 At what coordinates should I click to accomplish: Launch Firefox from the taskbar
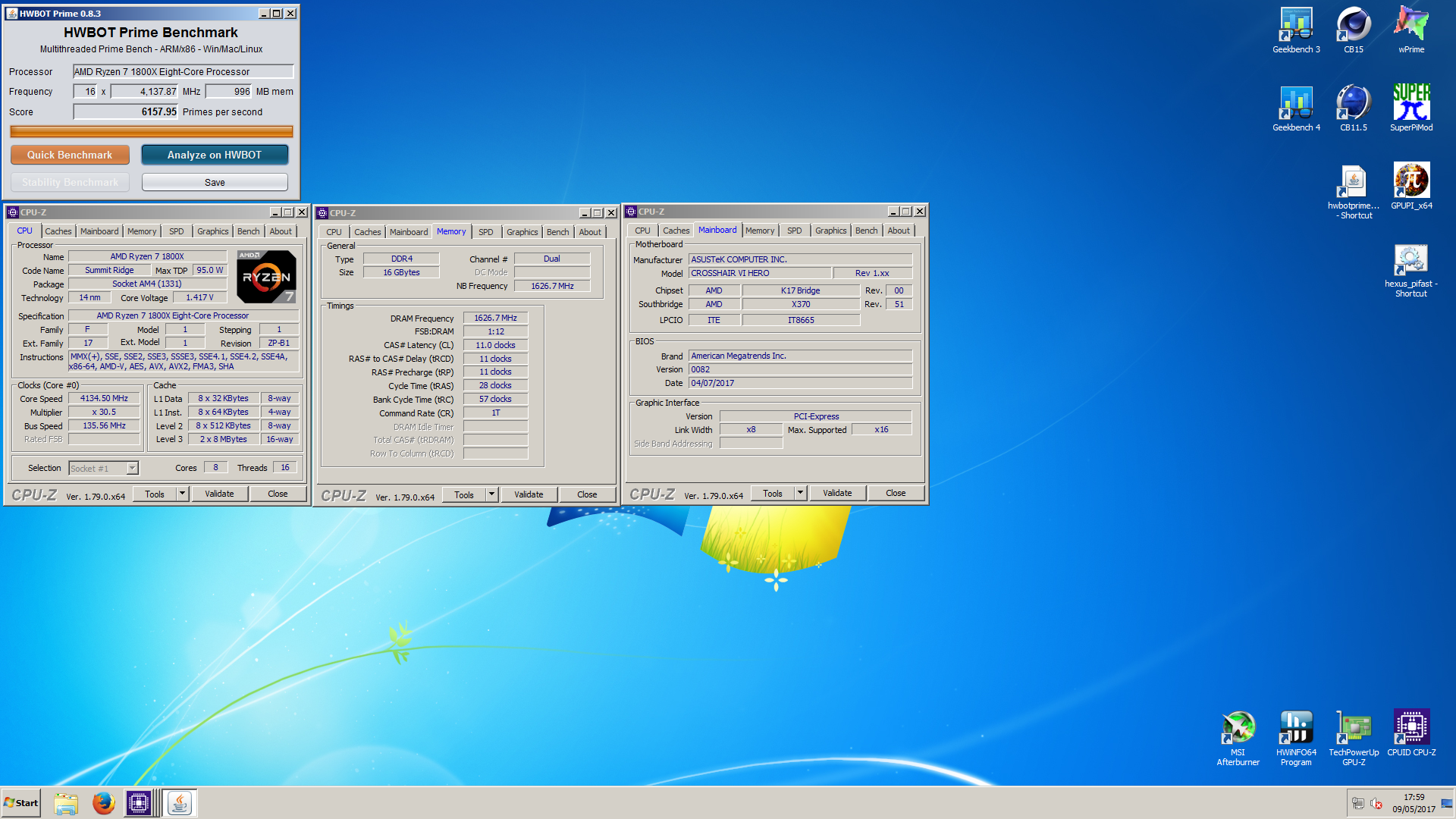[x=104, y=803]
